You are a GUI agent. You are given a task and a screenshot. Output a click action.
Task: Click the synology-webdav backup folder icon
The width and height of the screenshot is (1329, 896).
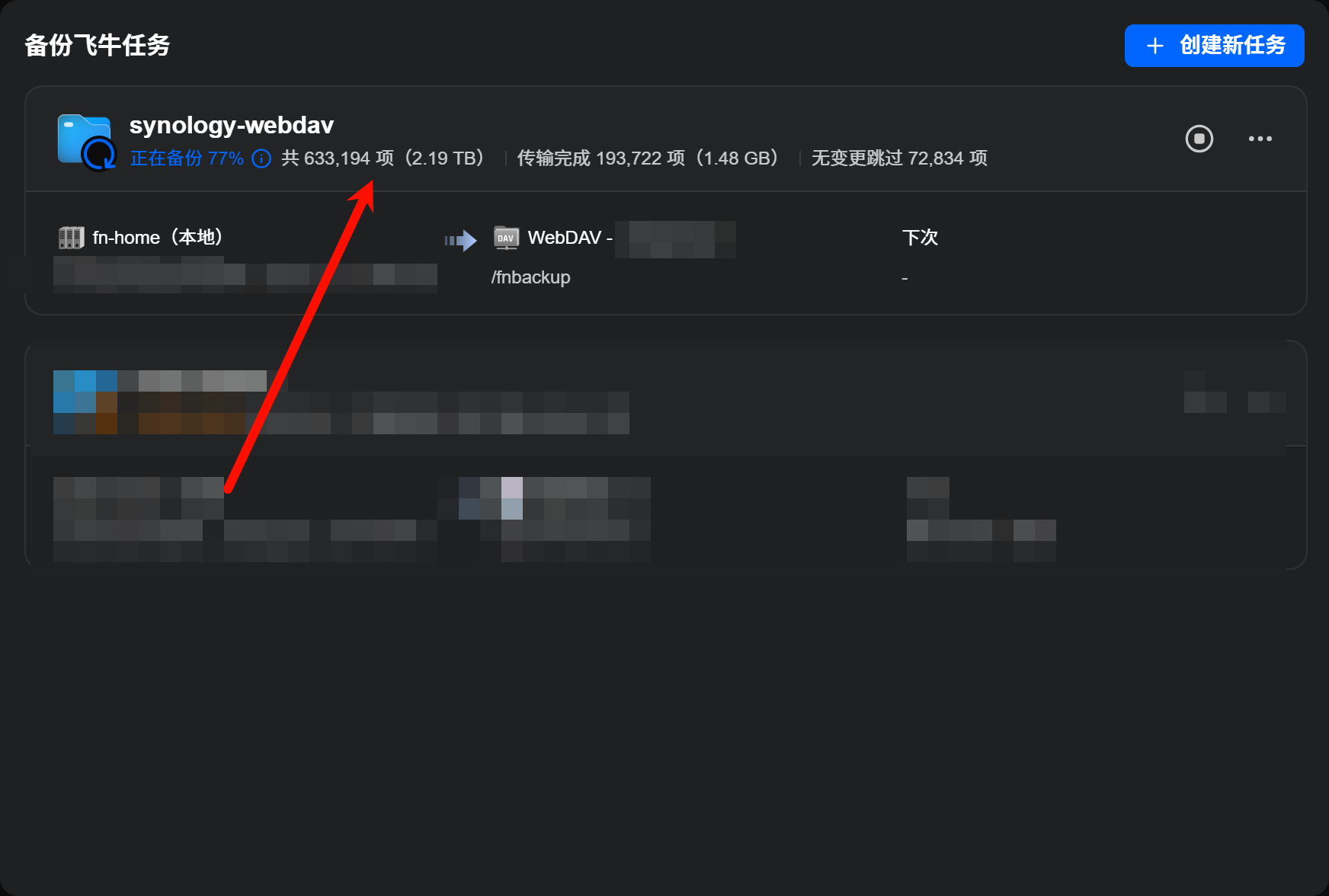[x=86, y=141]
